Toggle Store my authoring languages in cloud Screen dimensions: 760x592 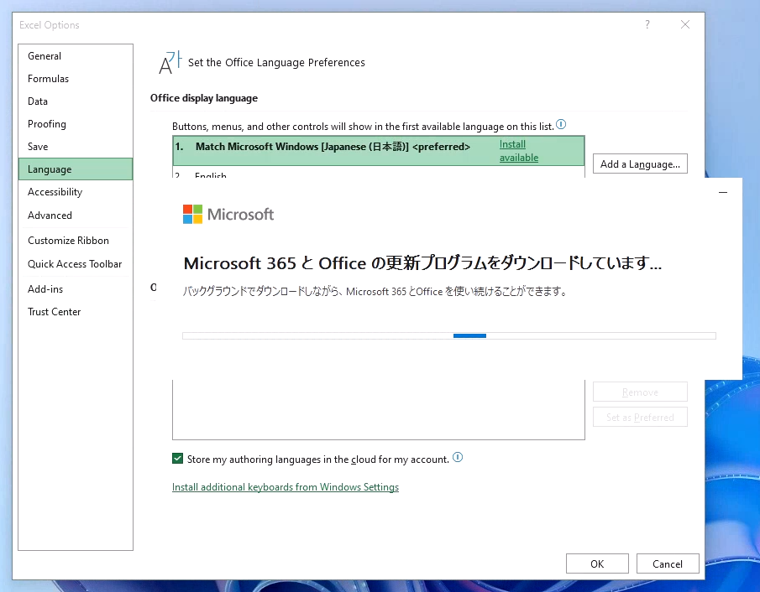[177, 459]
